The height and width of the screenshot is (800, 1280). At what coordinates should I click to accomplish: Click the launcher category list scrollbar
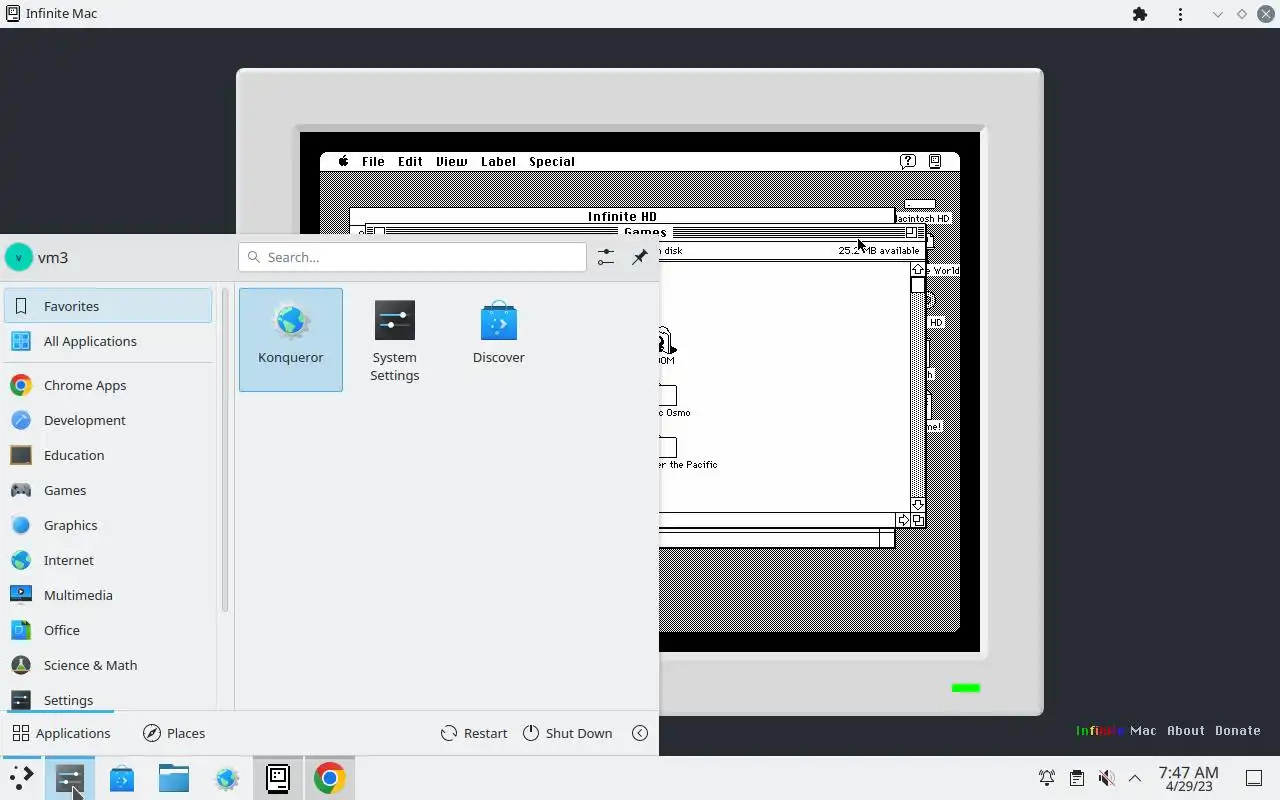pyautogui.click(x=225, y=450)
